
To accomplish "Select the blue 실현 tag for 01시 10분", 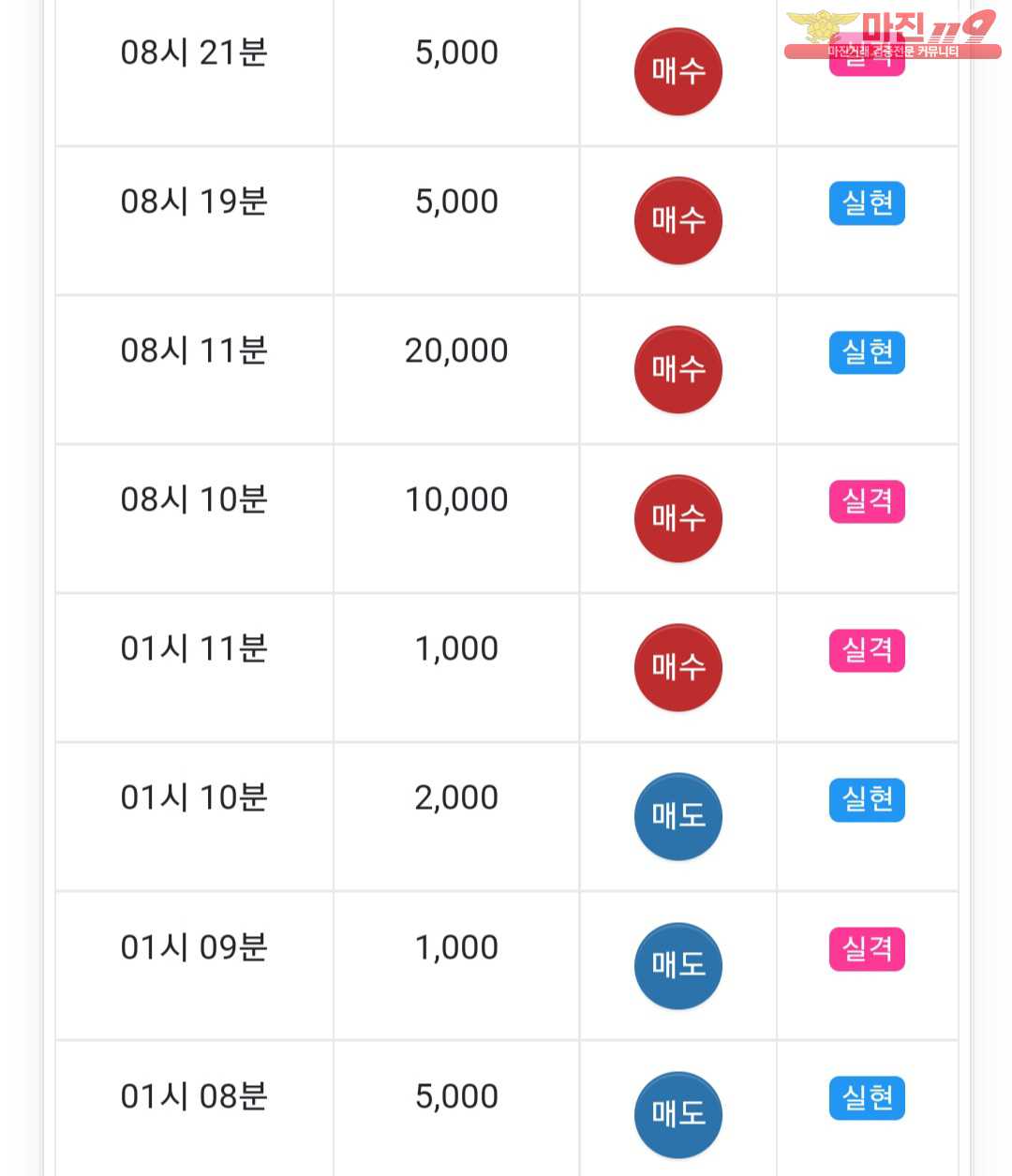I will coord(867,799).
